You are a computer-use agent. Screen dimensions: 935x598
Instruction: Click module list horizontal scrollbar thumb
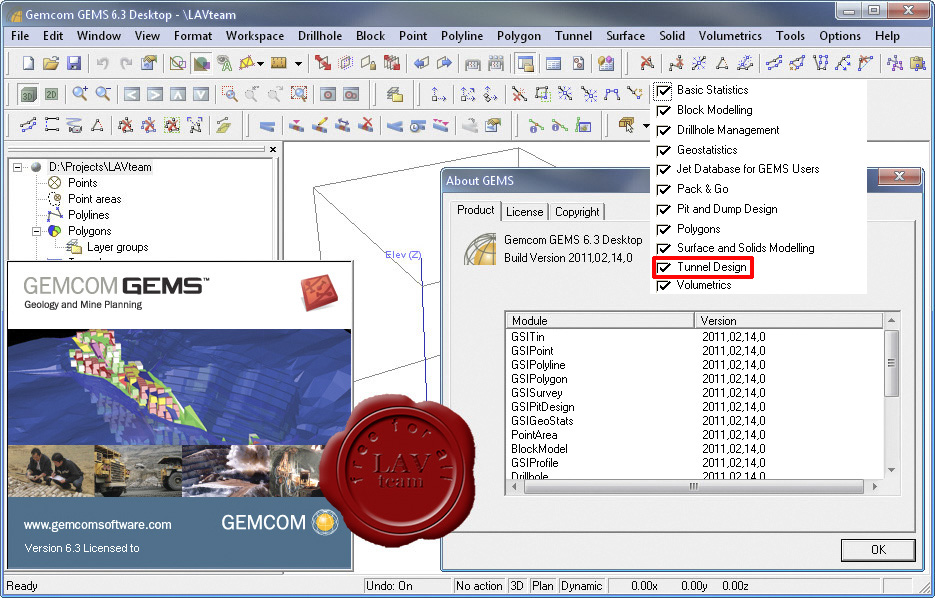click(693, 487)
